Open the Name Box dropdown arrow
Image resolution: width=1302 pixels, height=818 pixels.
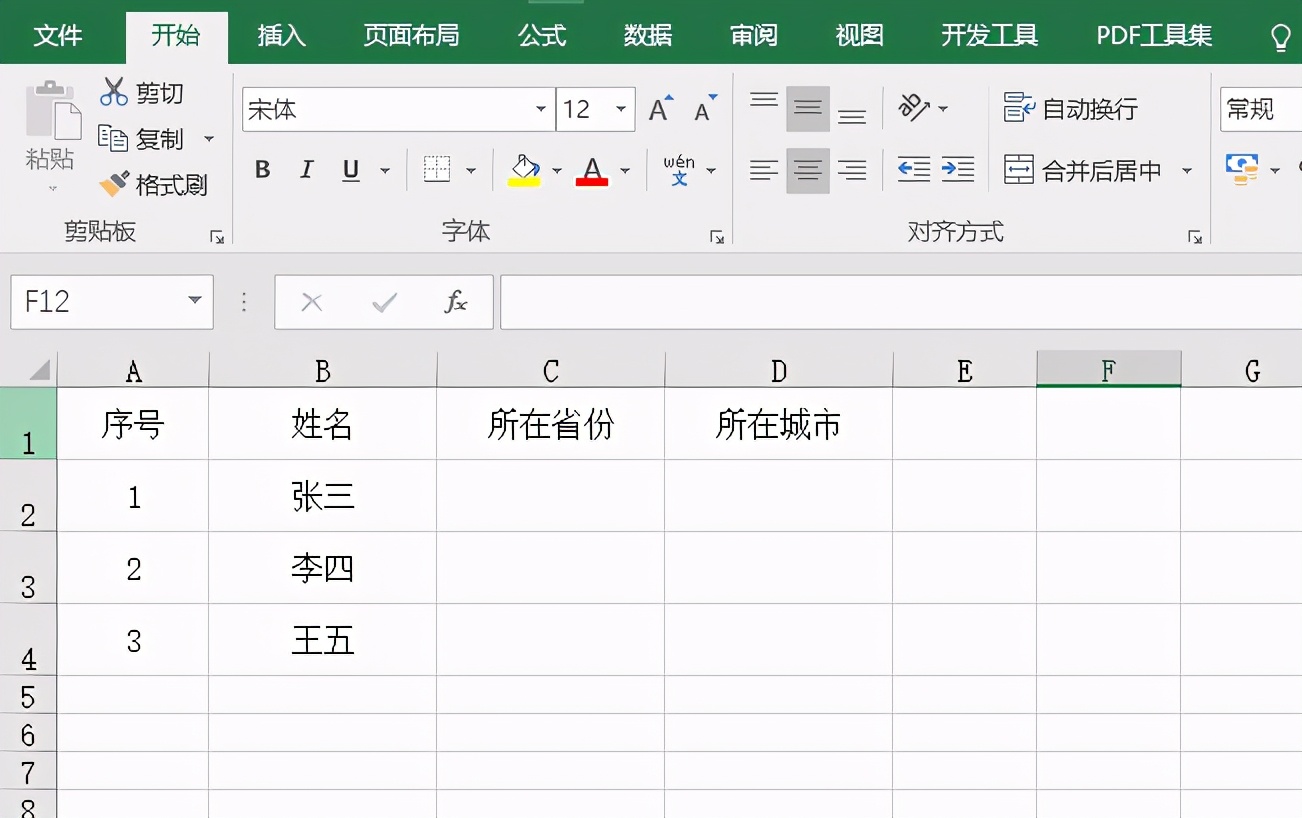tap(194, 301)
